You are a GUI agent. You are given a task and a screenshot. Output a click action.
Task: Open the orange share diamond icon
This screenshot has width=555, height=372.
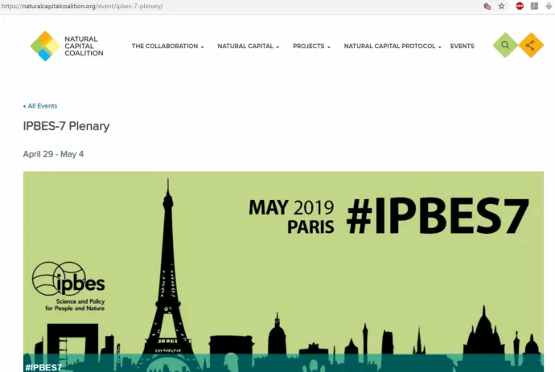point(531,45)
